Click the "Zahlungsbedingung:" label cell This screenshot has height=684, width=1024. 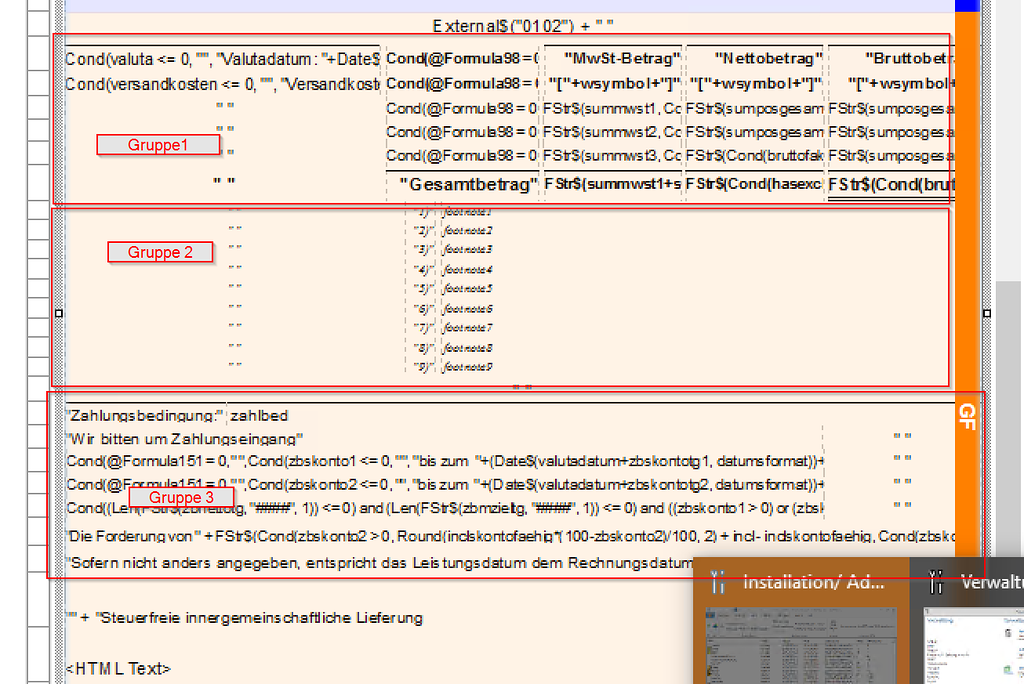click(145, 415)
